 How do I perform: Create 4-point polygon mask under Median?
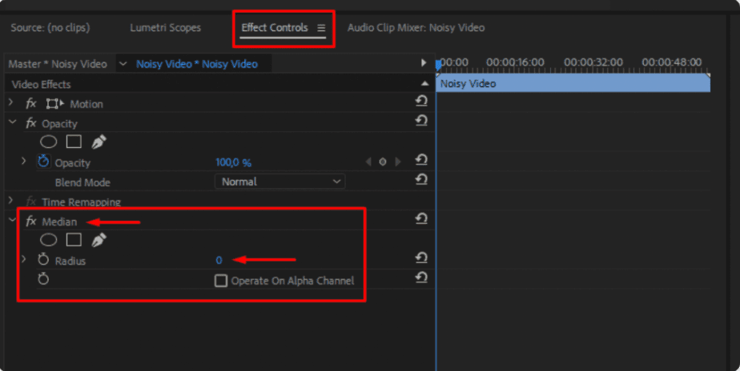[74, 240]
